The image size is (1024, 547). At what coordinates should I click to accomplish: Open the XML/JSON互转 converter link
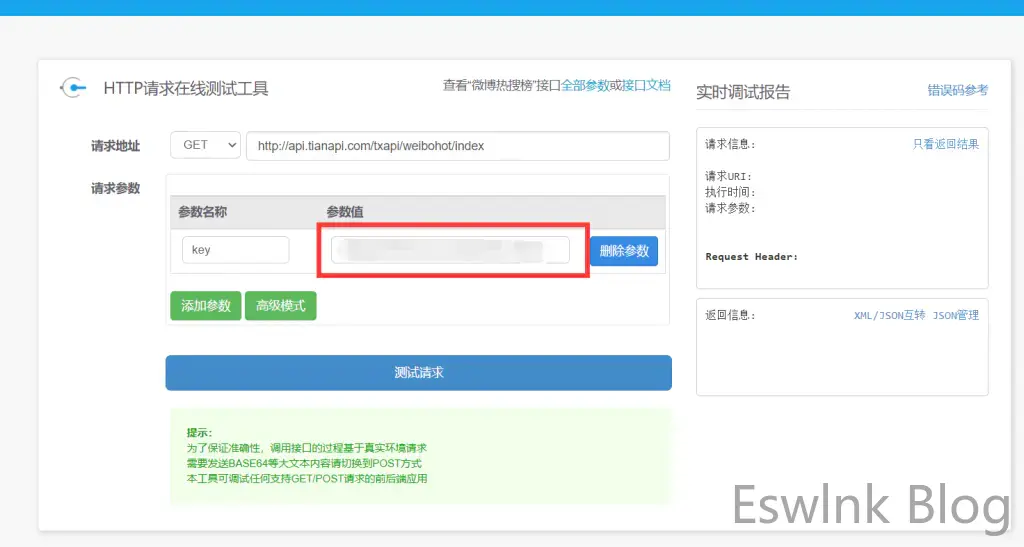889,315
